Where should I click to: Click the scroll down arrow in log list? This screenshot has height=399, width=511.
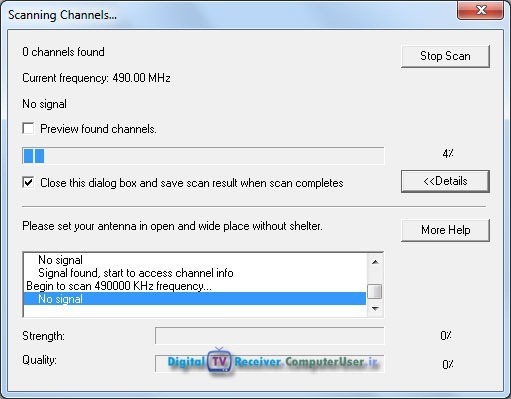[375, 309]
